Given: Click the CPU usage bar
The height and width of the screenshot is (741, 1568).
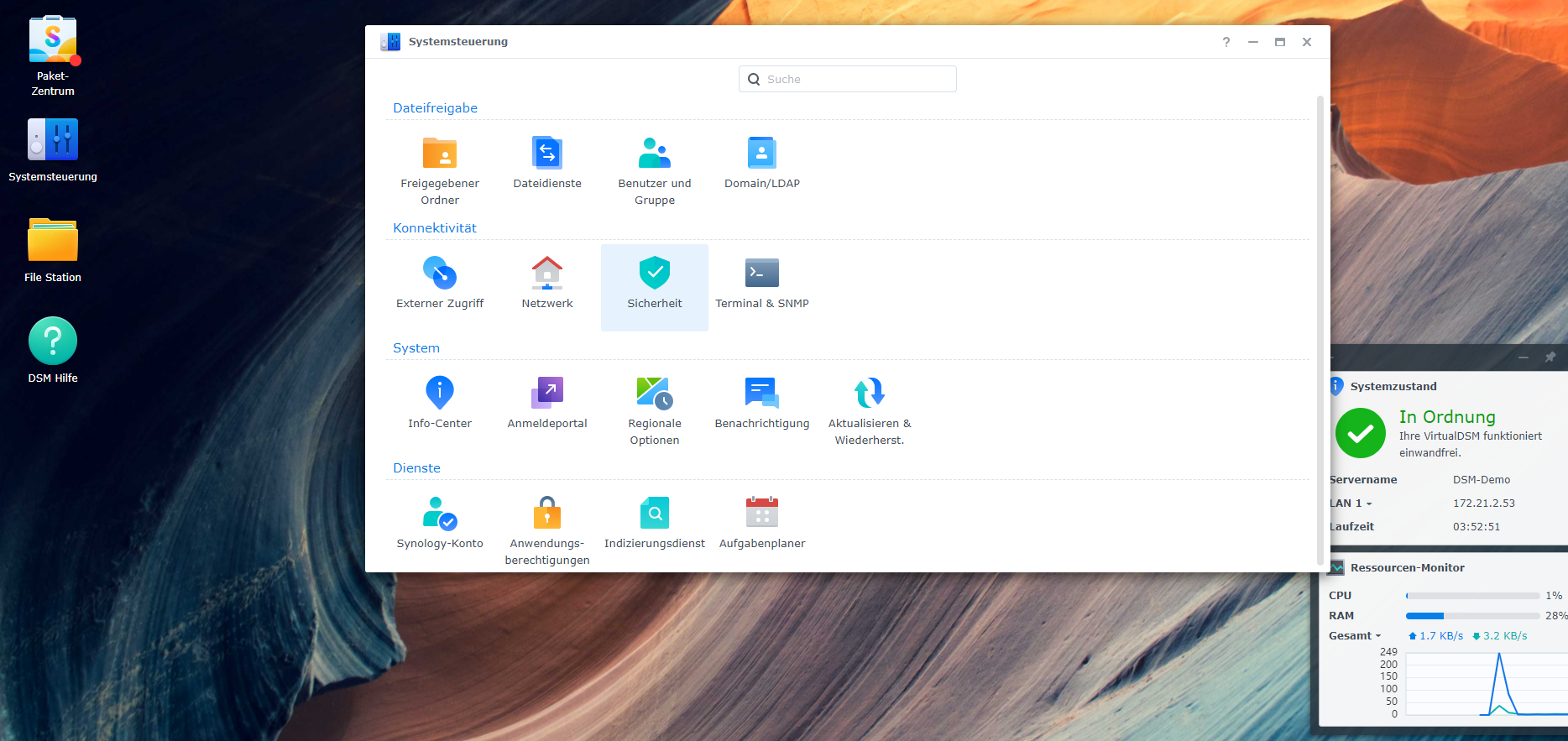Looking at the screenshot, I should coord(1473,596).
